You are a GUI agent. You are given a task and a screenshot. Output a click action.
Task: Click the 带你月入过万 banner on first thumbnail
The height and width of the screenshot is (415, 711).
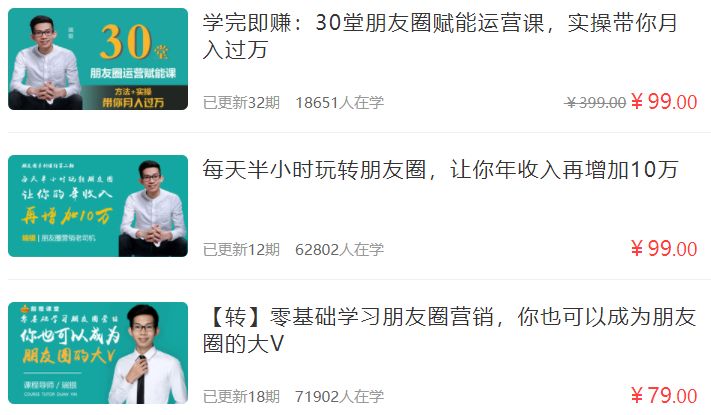click(x=133, y=103)
